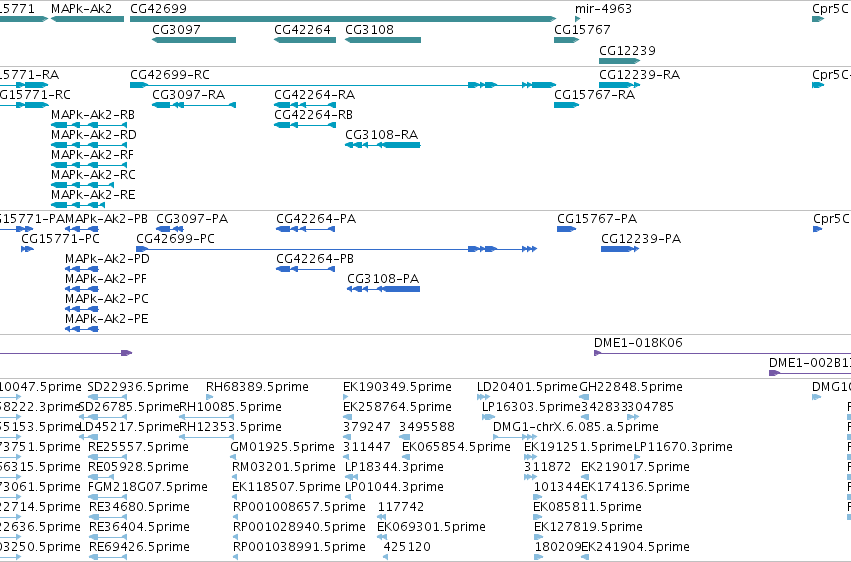Click the CG42699-RC transcript
Screen dimensions: 851x562
(343, 85)
